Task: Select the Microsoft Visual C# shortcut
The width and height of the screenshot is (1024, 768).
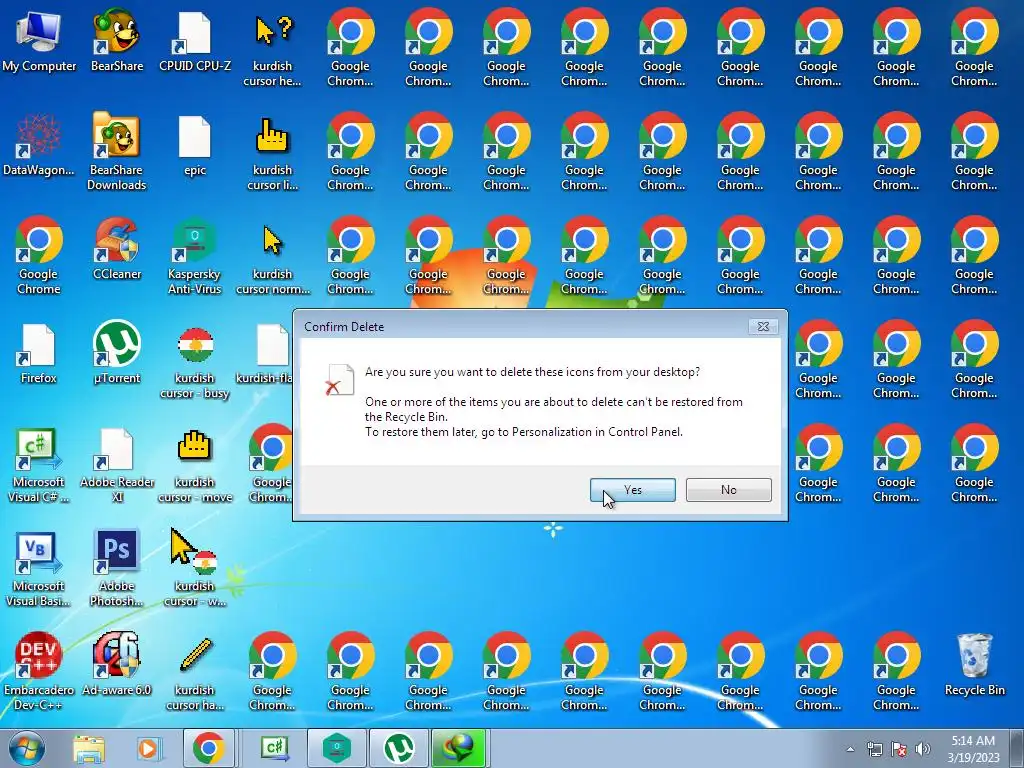Action: coord(39,466)
